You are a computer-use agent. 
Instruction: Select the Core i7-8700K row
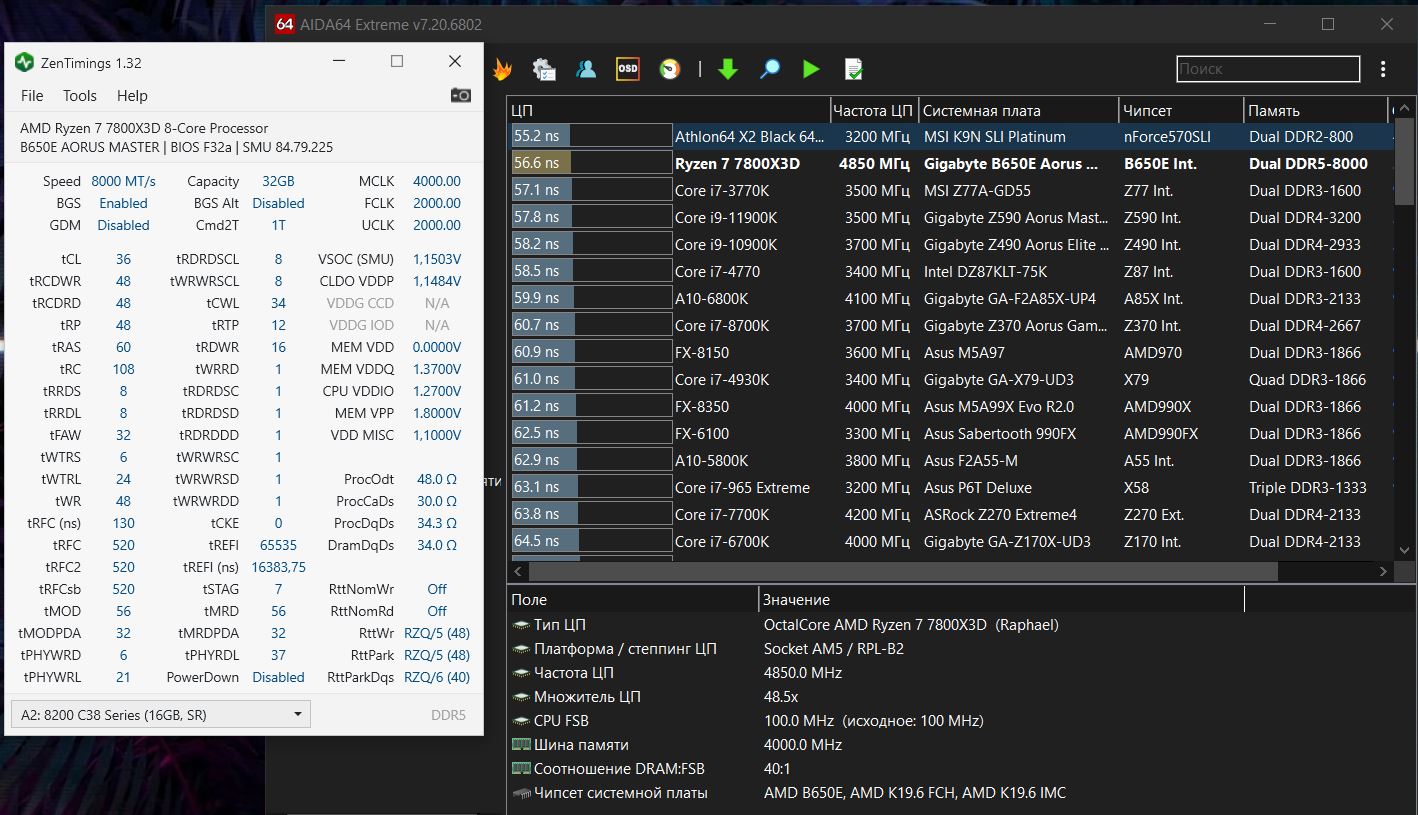point(950,326)
